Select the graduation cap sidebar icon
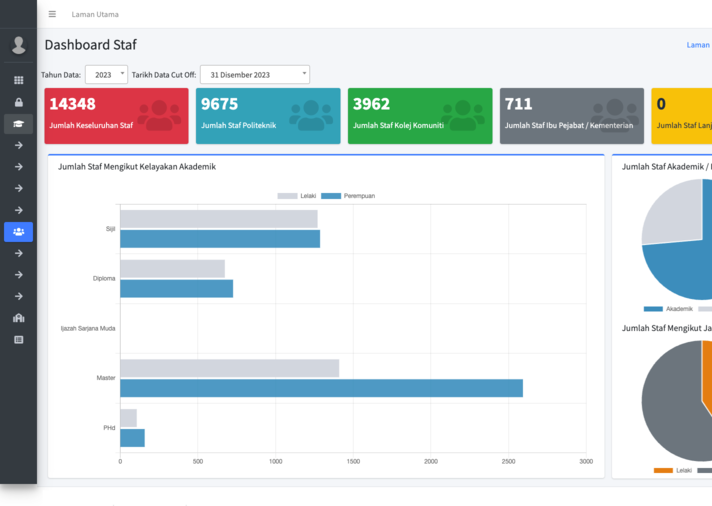Image resolution: width=712 pixels, height=506 pixels. (x=18, y=124)
